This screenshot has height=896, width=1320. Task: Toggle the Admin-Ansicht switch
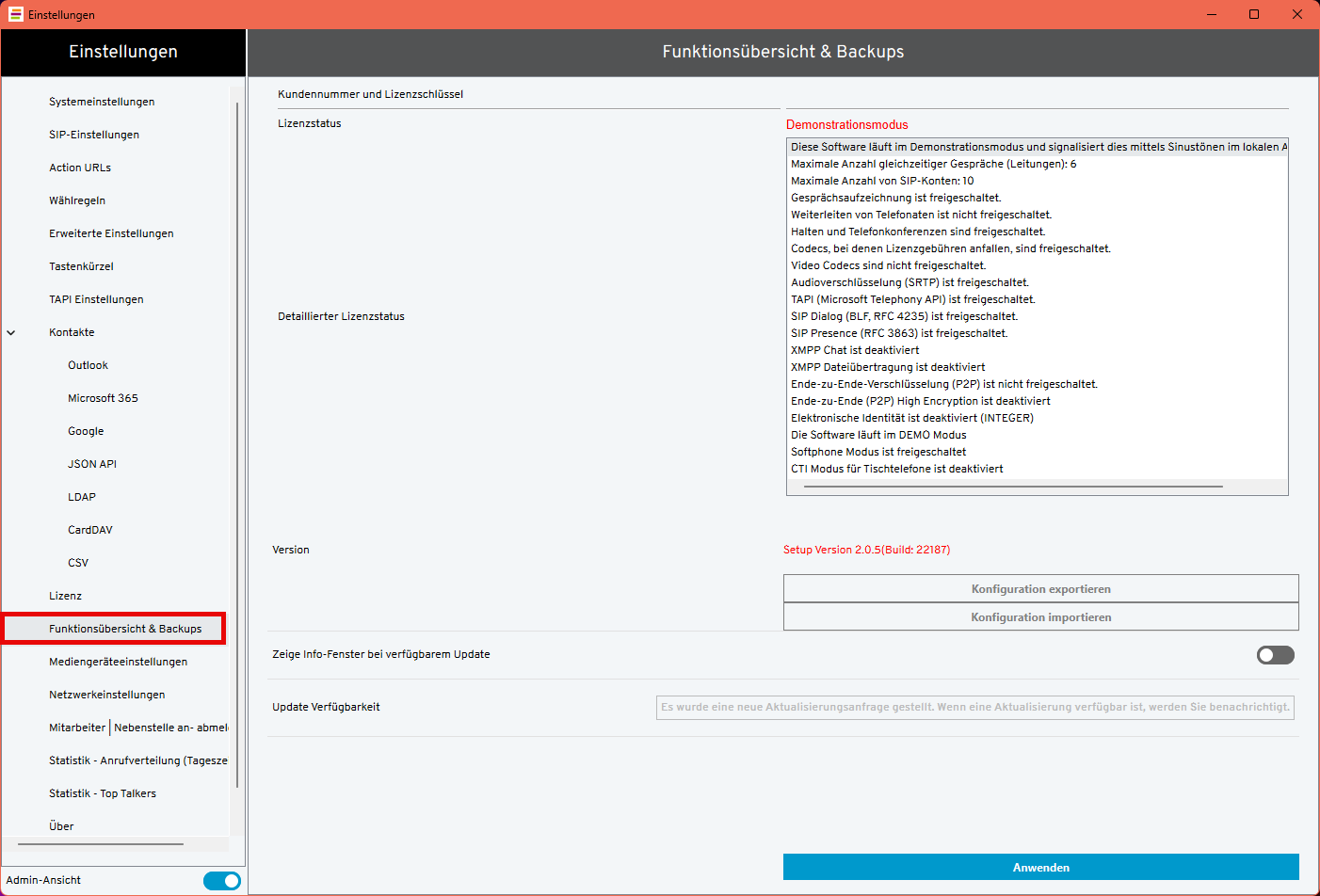click(222, 881)
